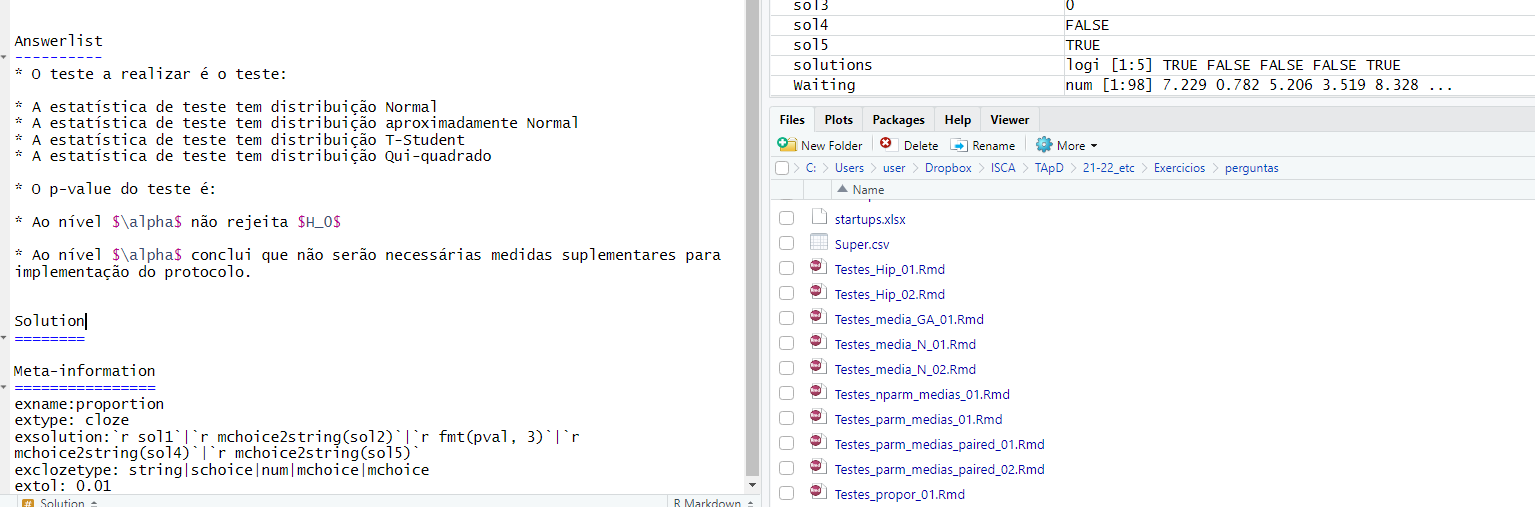The width and height of the screenshot is (1535, 507).
Task: Click the editor scrollbar down arrow
Action: point(753,485)
